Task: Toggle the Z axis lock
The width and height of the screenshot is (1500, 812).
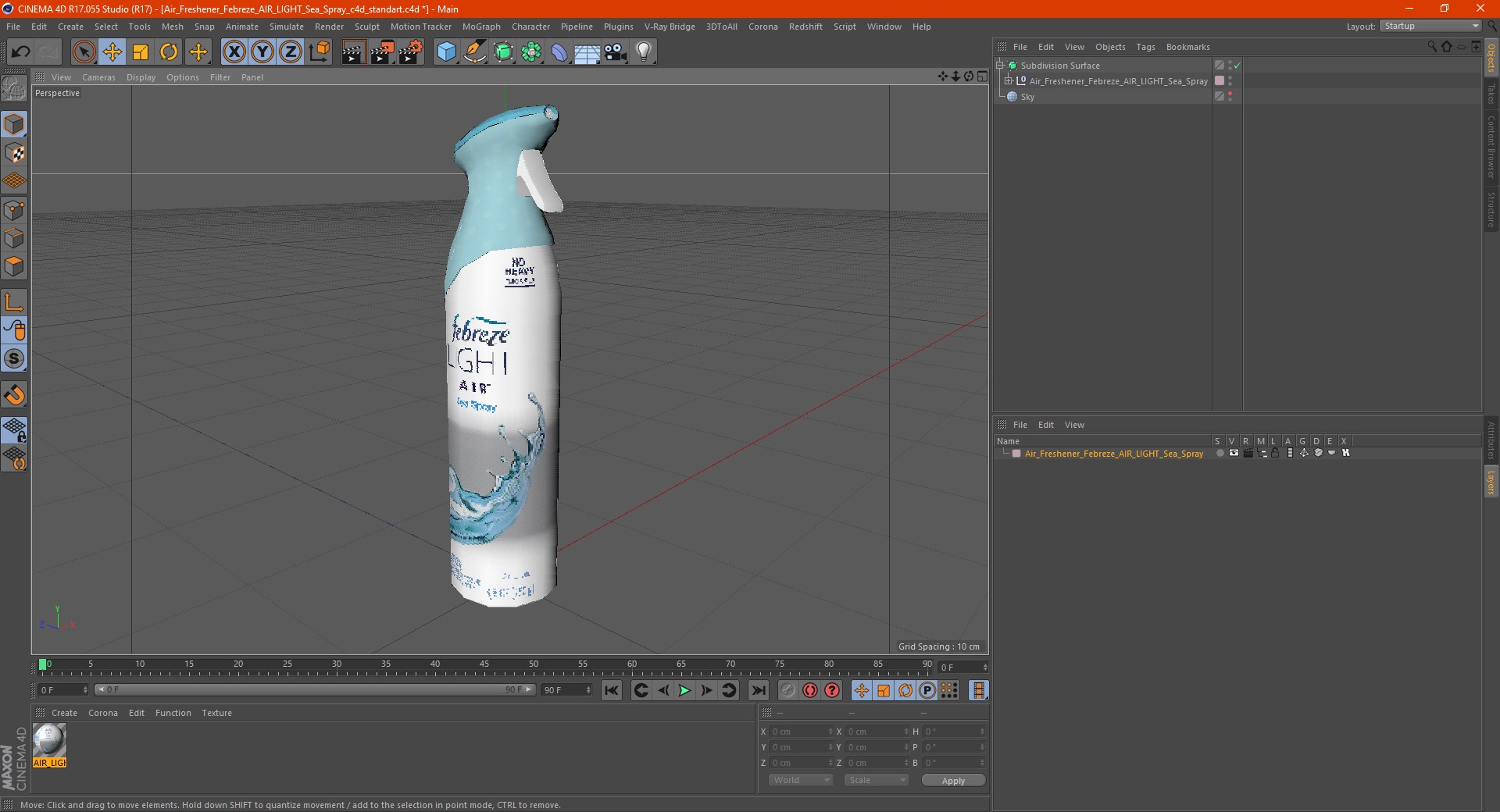Action: pyautogui.click(x=290, y=52)
